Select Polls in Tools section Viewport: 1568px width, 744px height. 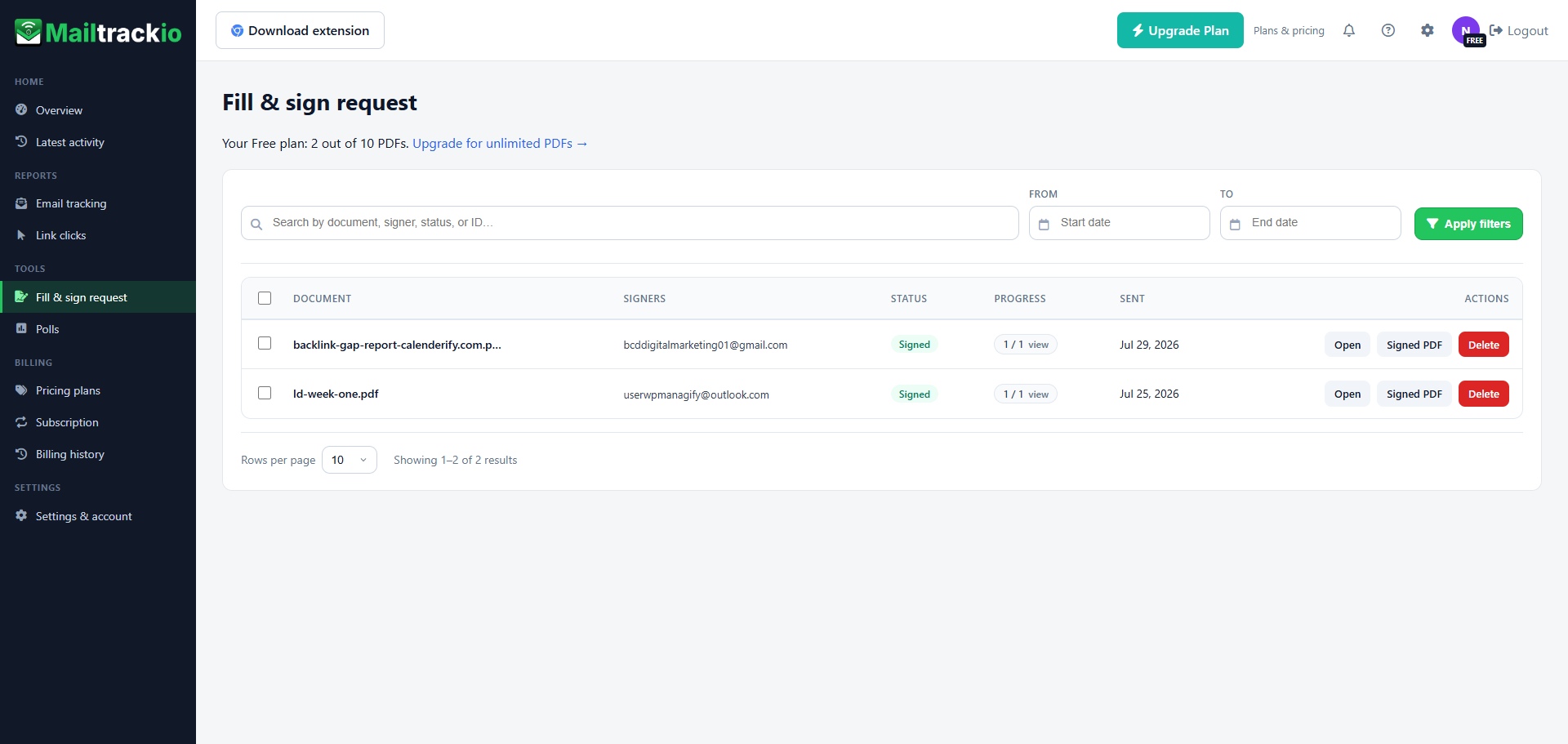coord(98,329)
